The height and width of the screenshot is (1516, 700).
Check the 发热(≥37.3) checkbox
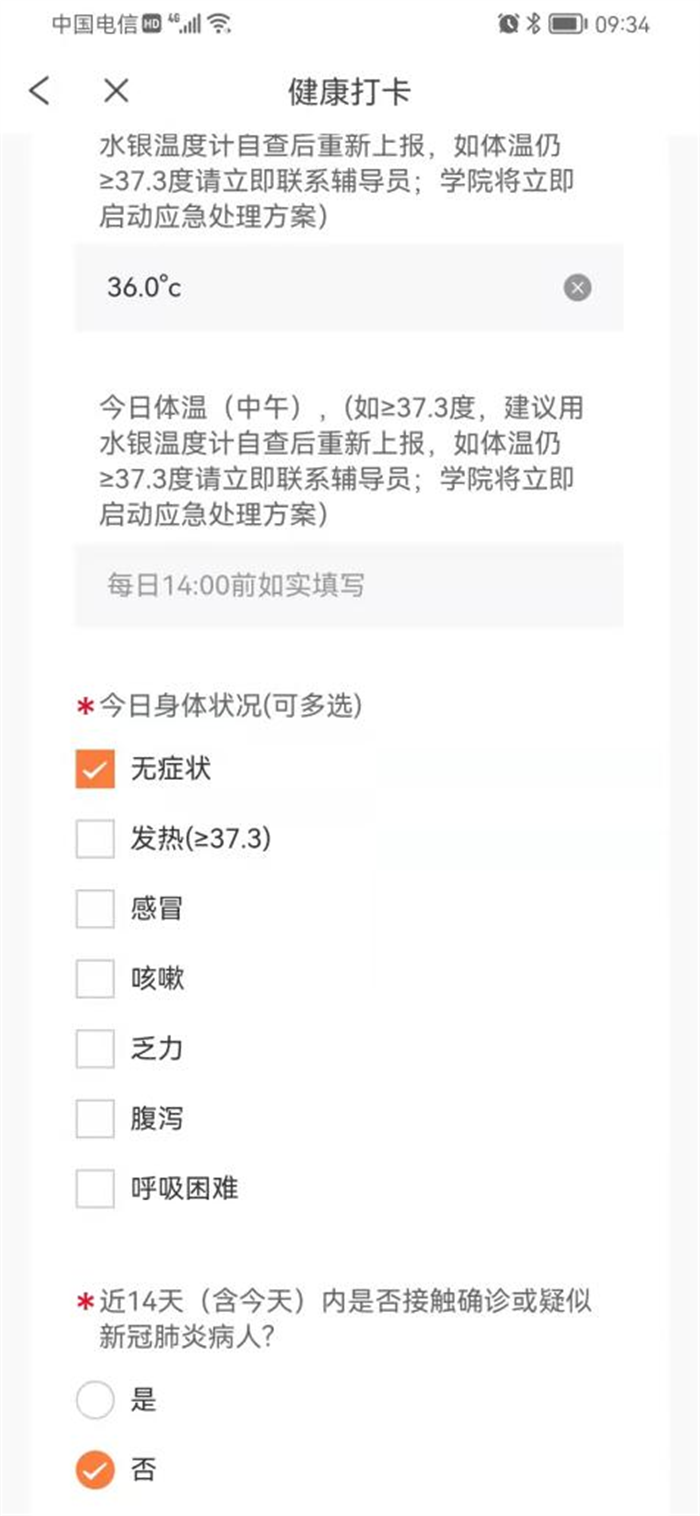click(x=95, y=839)
